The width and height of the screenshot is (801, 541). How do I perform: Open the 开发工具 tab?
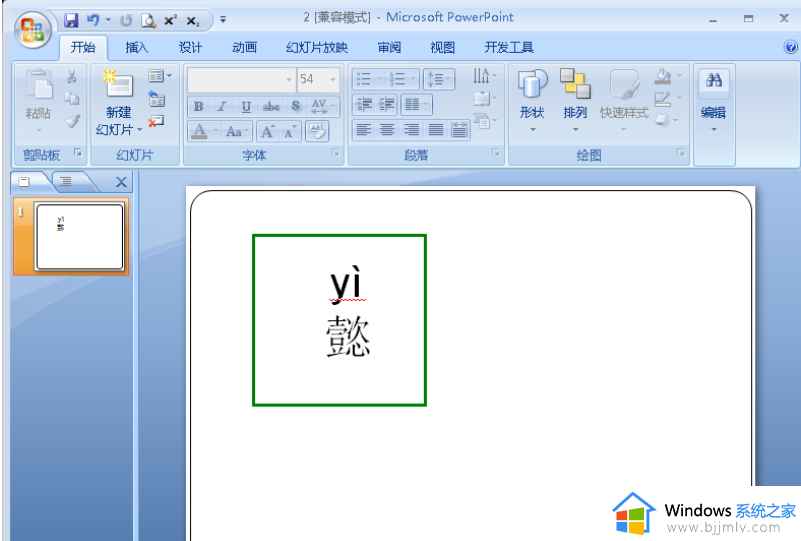tap(509, 48)
